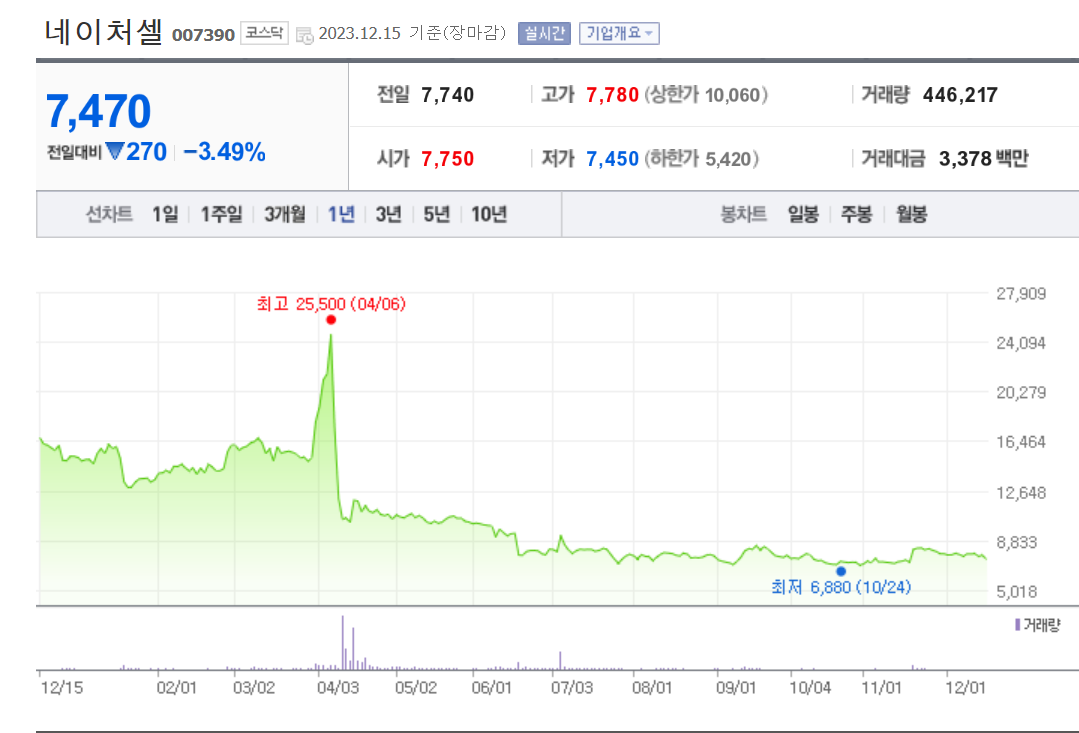
Task: Select the 3개월 line chart tab
Action: (x=285, y=214)
